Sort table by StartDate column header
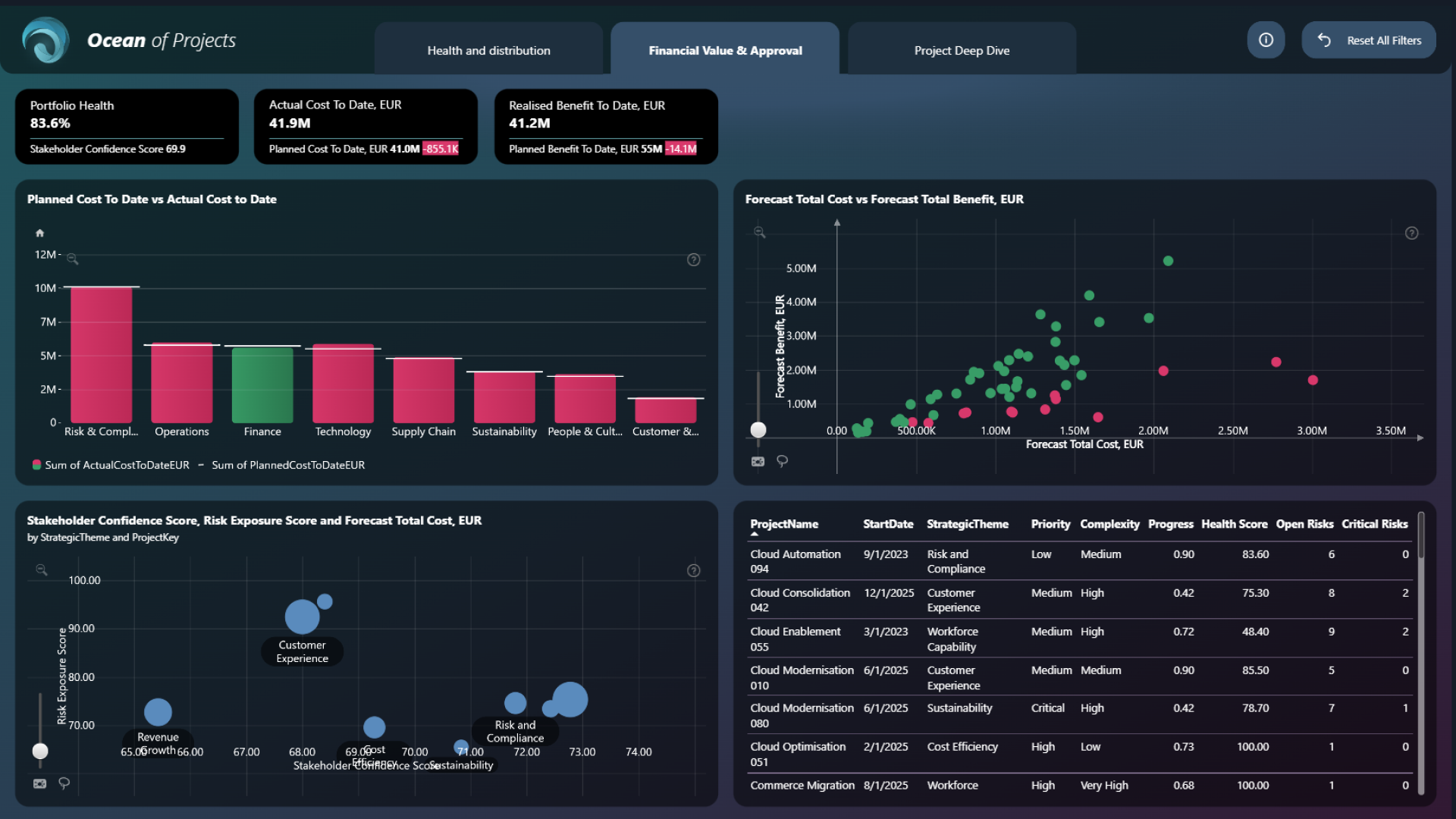The width and height of the screenshot is (1456, 819). click(888, 524)
